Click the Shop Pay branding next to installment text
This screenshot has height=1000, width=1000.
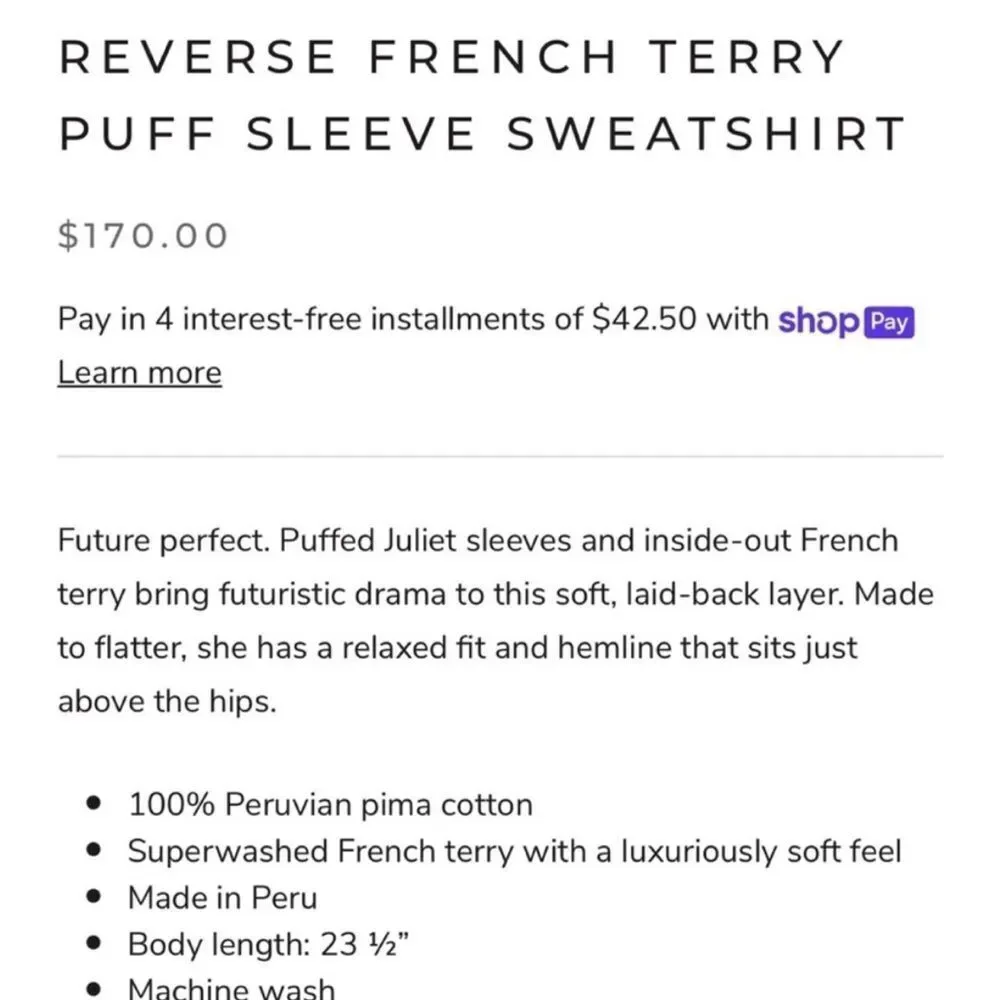point(845,321)
